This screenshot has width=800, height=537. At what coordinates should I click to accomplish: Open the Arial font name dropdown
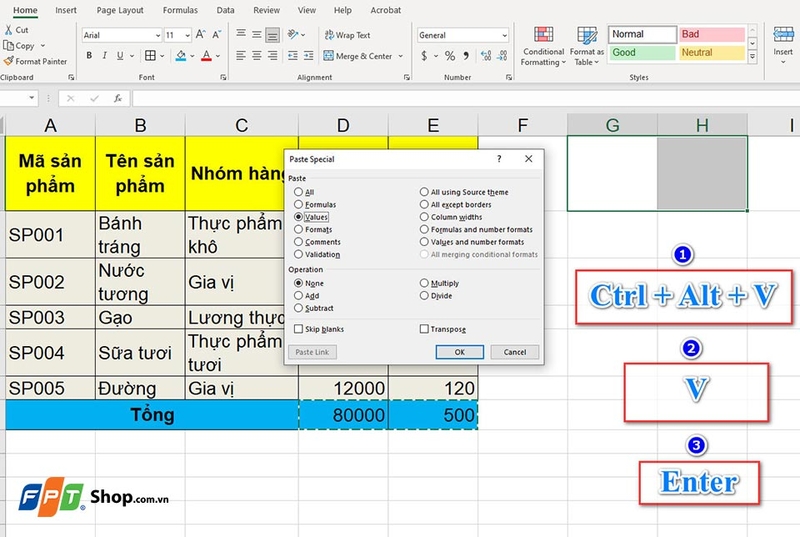click(x=158, y=35)
